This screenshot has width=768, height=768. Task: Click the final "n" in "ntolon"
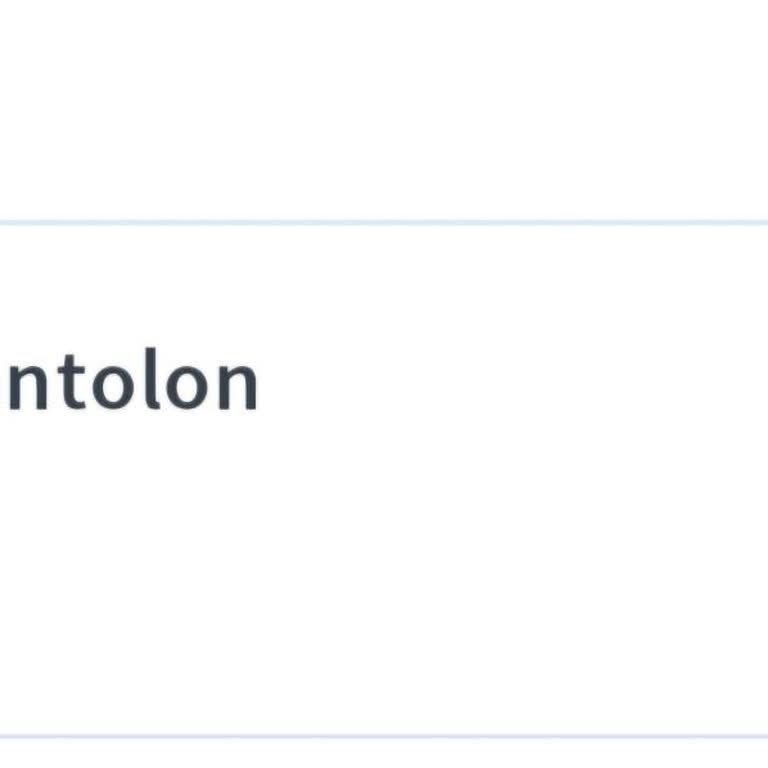point(236,385)
